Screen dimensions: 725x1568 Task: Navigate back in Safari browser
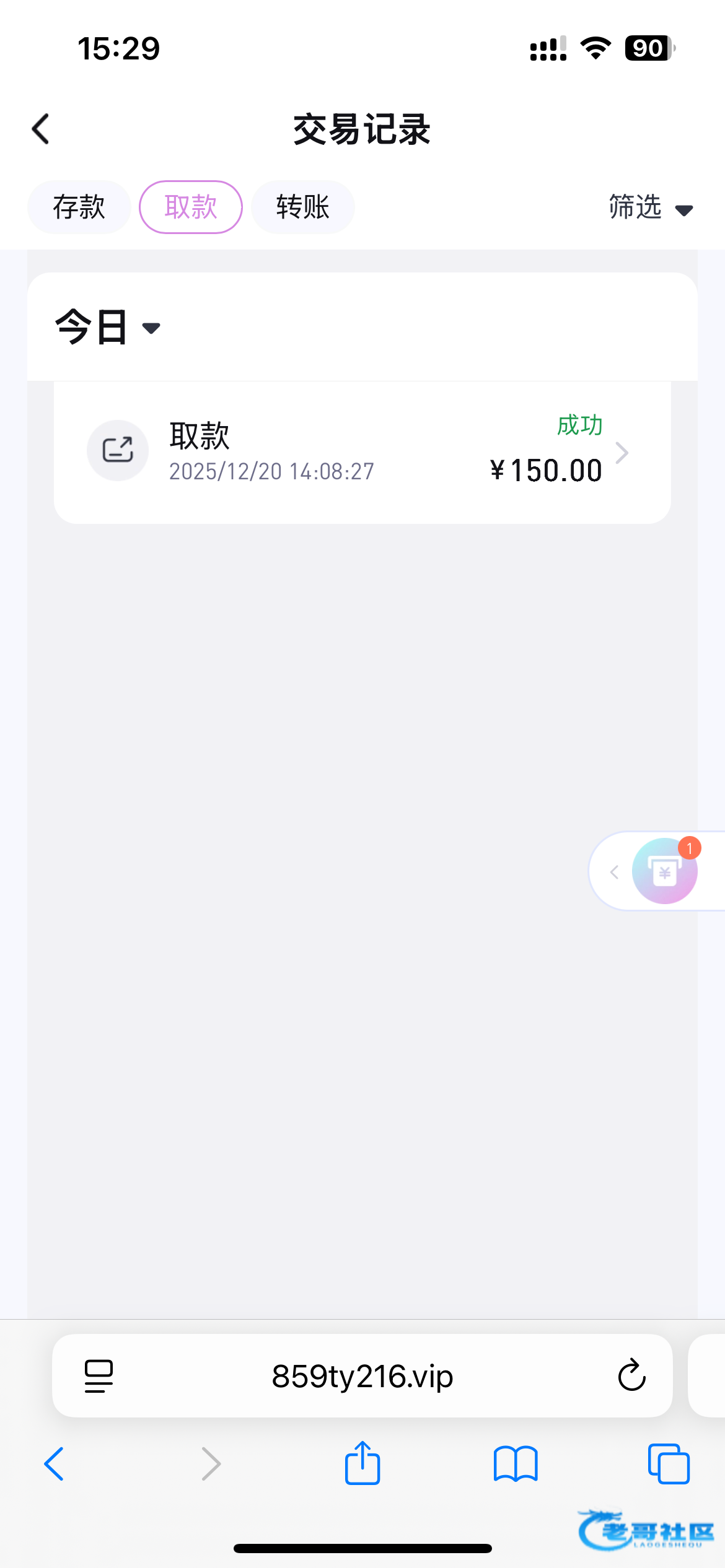point(55,1464)
